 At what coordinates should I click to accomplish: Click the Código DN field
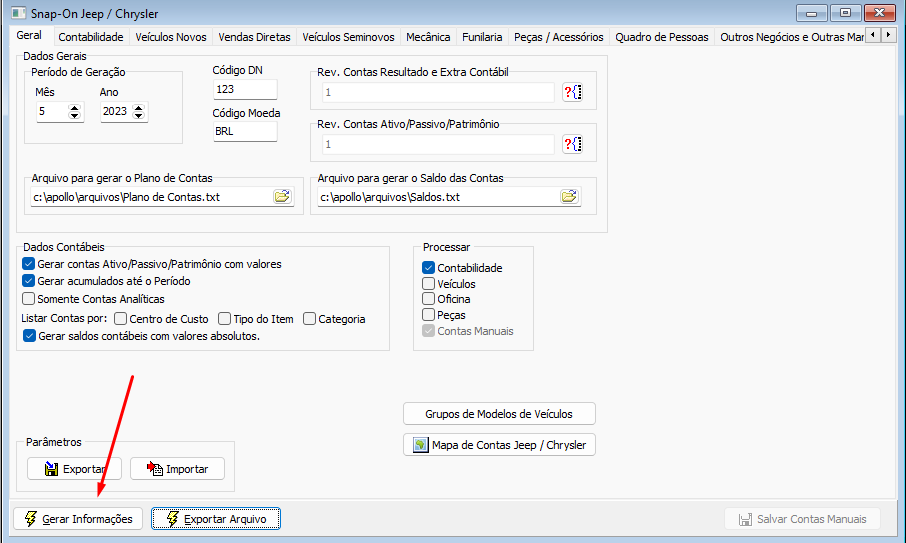245,89
